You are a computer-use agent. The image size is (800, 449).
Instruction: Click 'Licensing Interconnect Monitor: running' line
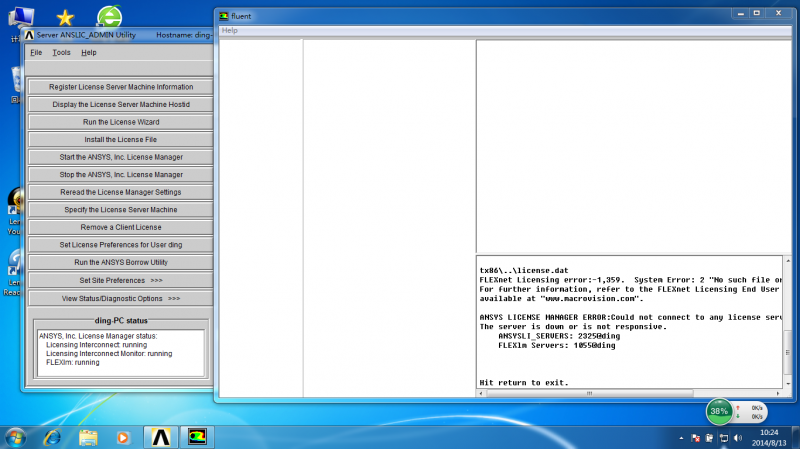(109, 354)
